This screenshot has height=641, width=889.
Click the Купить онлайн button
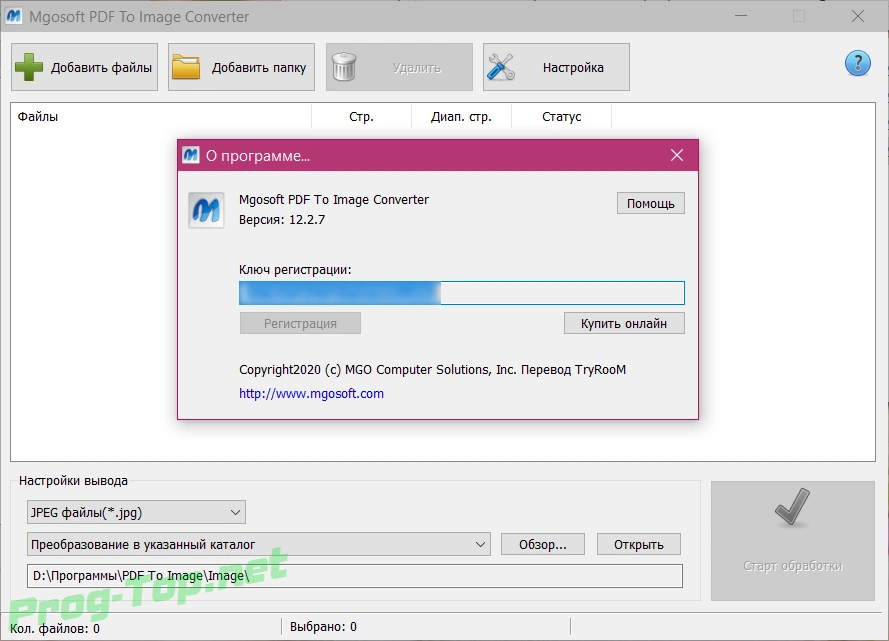pos(624,324)
